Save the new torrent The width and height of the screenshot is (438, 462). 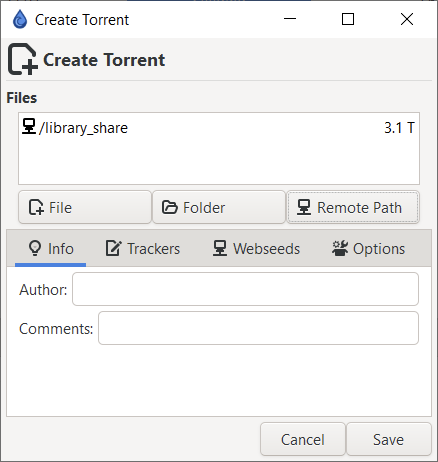pyautogui.click(x=389, y=439)
